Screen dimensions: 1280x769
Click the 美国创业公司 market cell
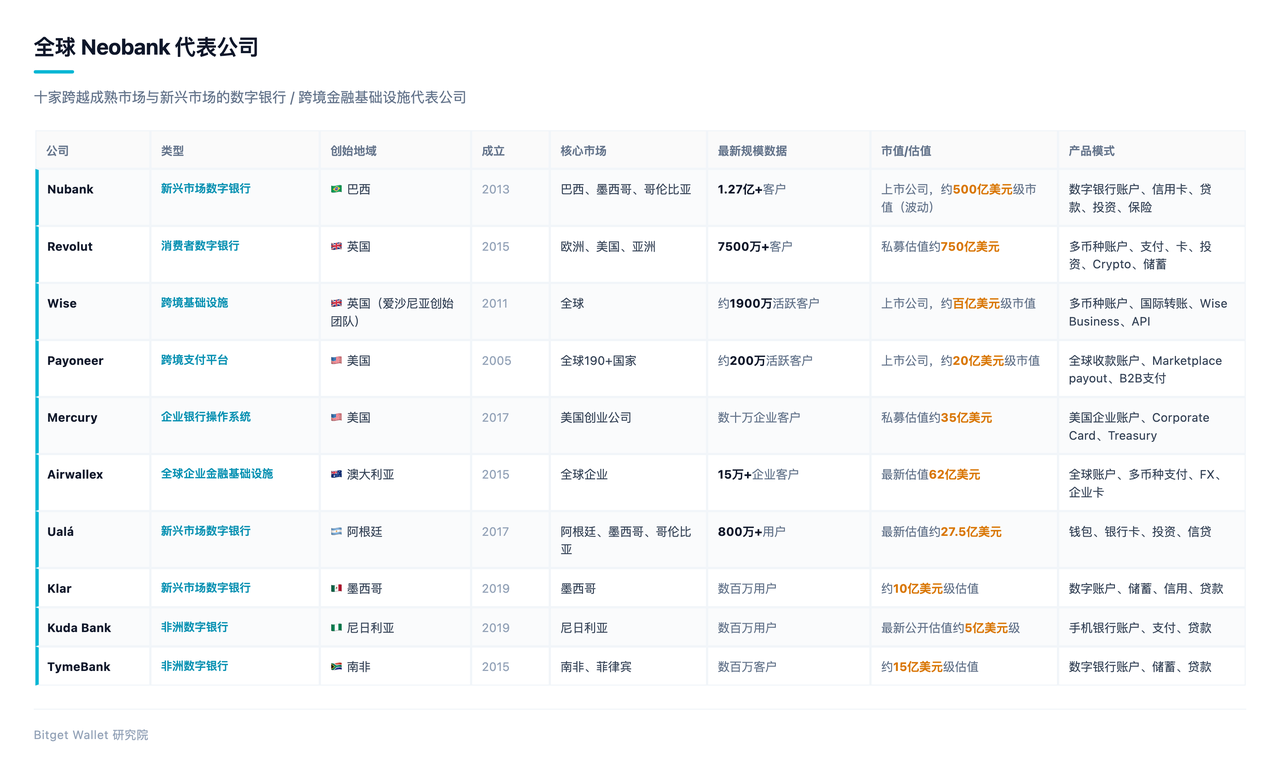pos(596,417)
